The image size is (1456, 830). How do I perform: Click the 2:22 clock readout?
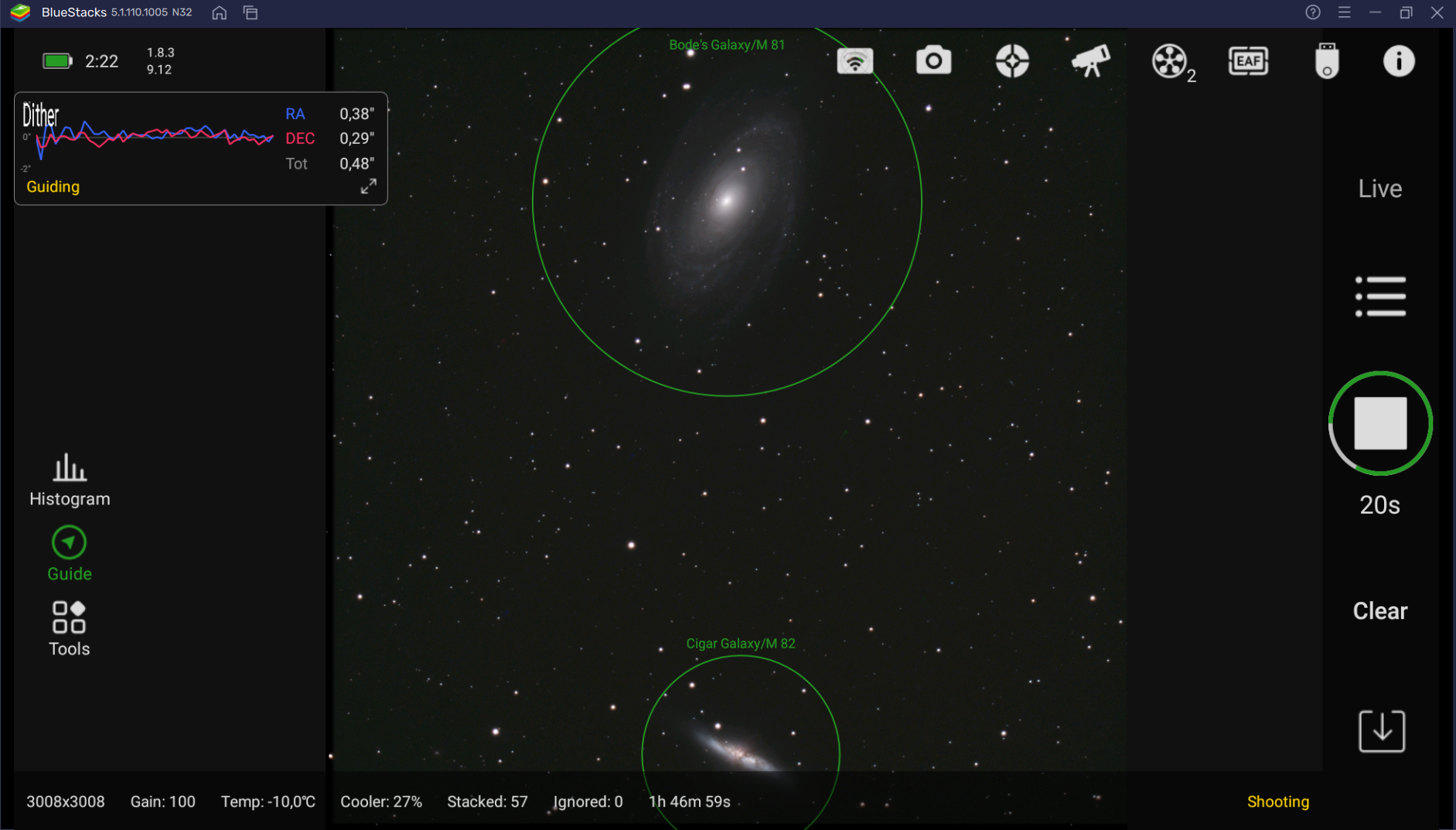point(102,61)
